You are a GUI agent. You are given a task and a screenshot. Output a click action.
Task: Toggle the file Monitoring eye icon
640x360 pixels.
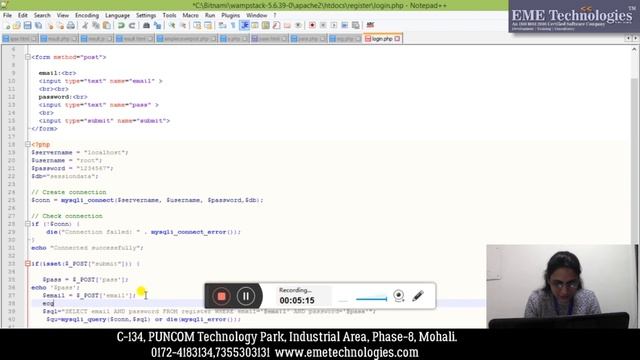(x=298, y=26)
